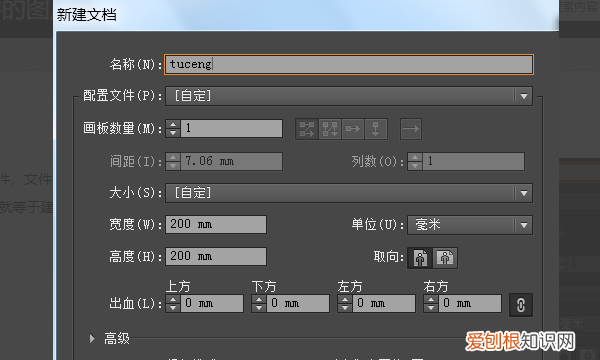600x360 pixels.
Task: Decrease 右方 right bleed value
Action: point(431,308)
